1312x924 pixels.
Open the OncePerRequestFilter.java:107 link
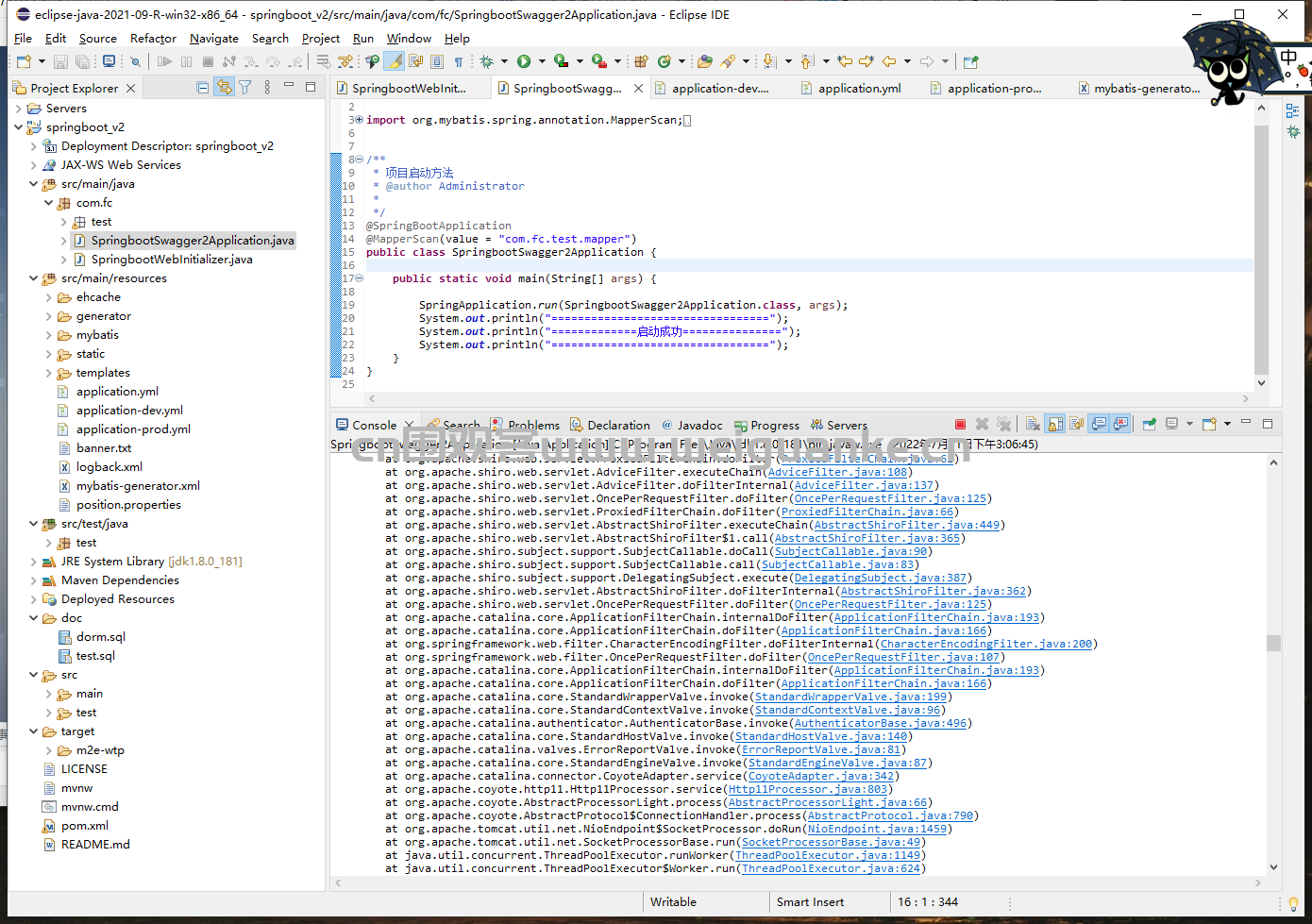coord(904,657)
